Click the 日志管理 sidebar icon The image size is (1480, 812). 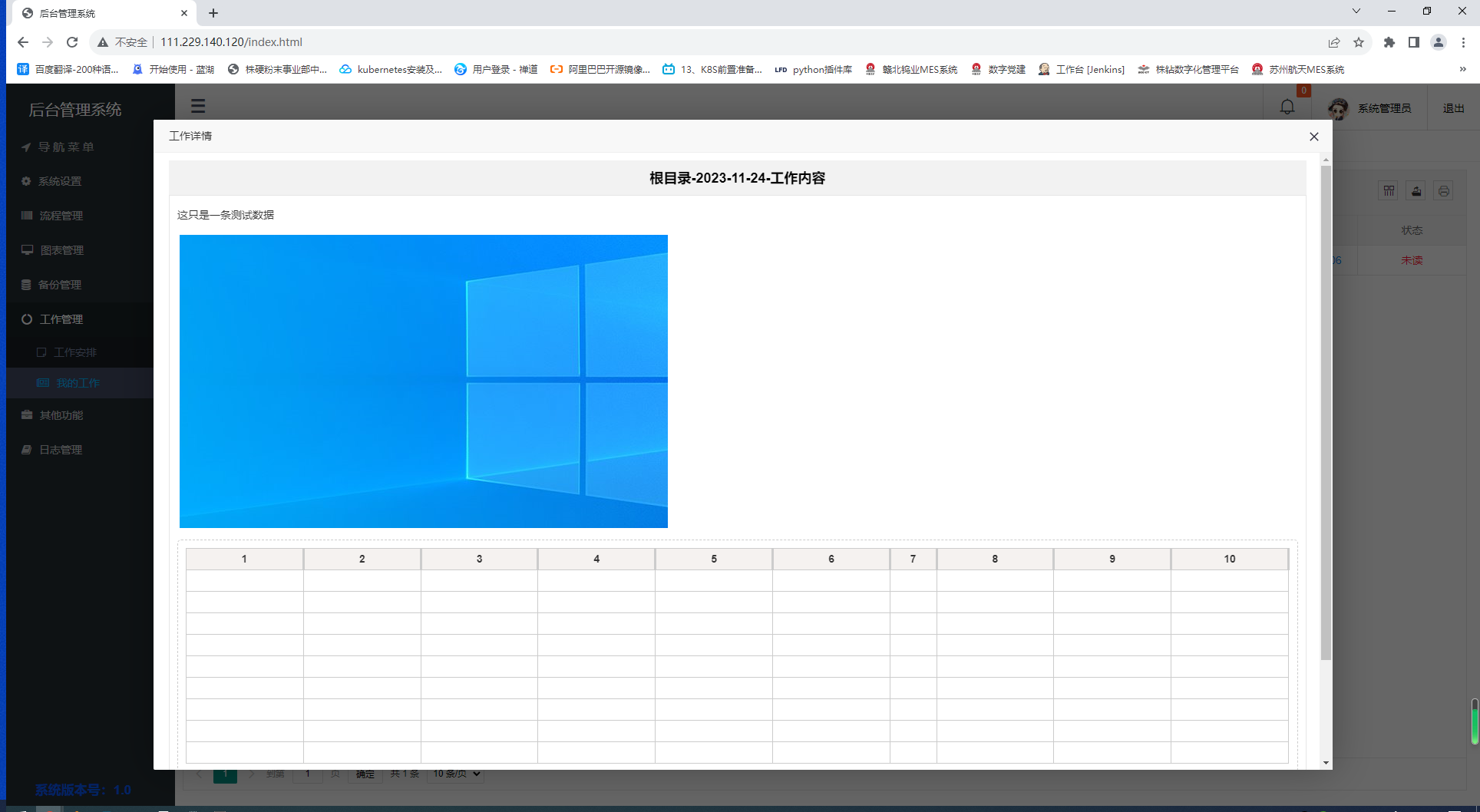click(26, 449)
